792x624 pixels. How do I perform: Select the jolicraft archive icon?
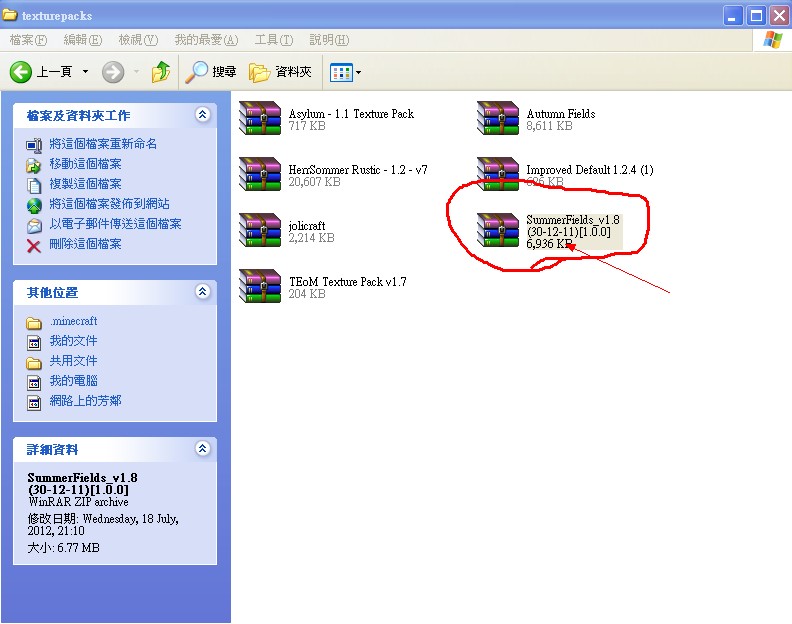[x=260, y=230]
